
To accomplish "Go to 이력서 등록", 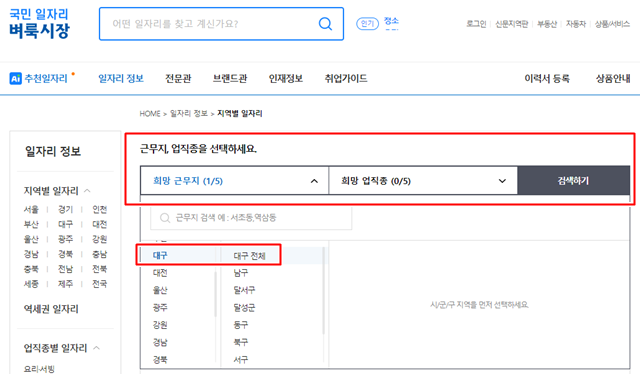I will pos(547,78).
